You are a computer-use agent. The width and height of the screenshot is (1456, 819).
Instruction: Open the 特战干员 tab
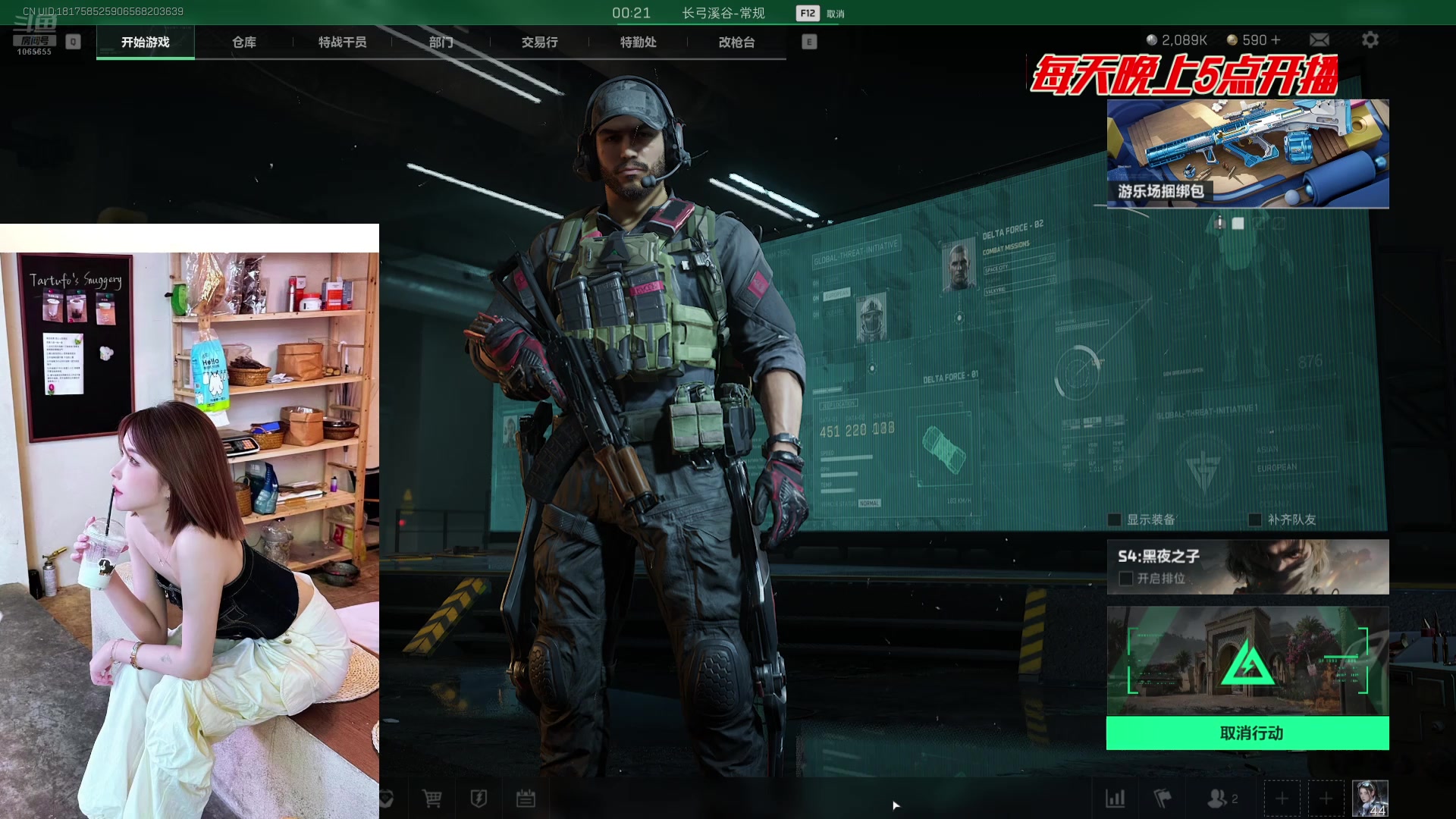pos(342,42)
